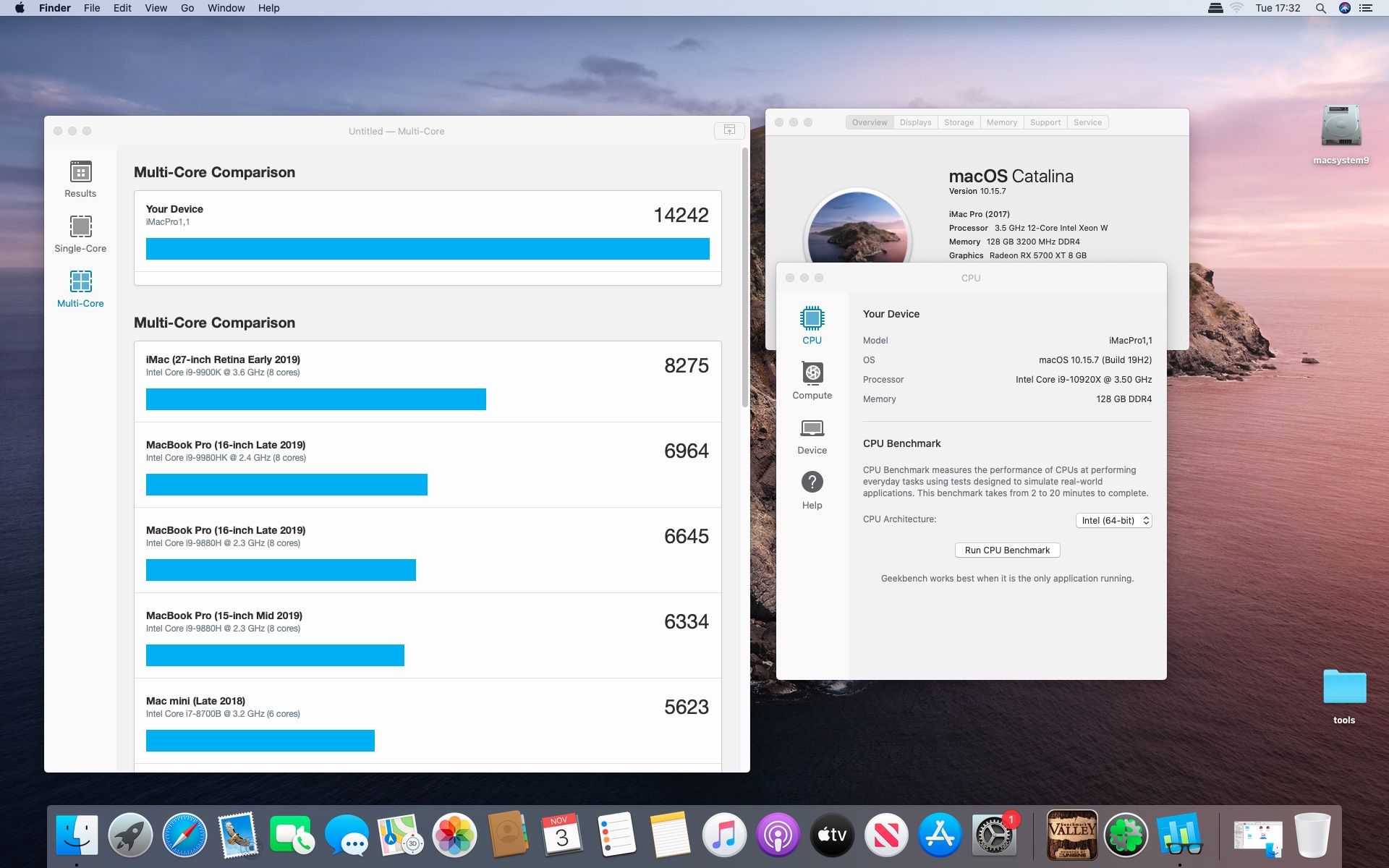This screenshot has width=1389, height=868.
Task: Switch to the Displays tab
Action: click(x=915, y=122)
